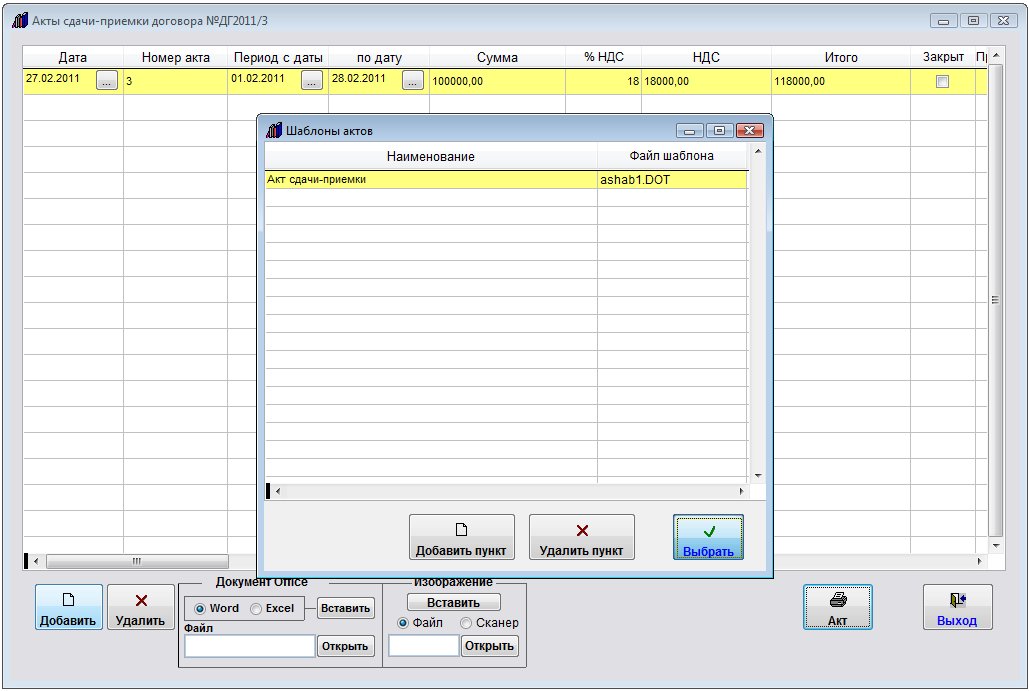This screenshot has height=691, width=1029.
Task: Close the Шаблоны актов dialog
Action: click(749, 131)
